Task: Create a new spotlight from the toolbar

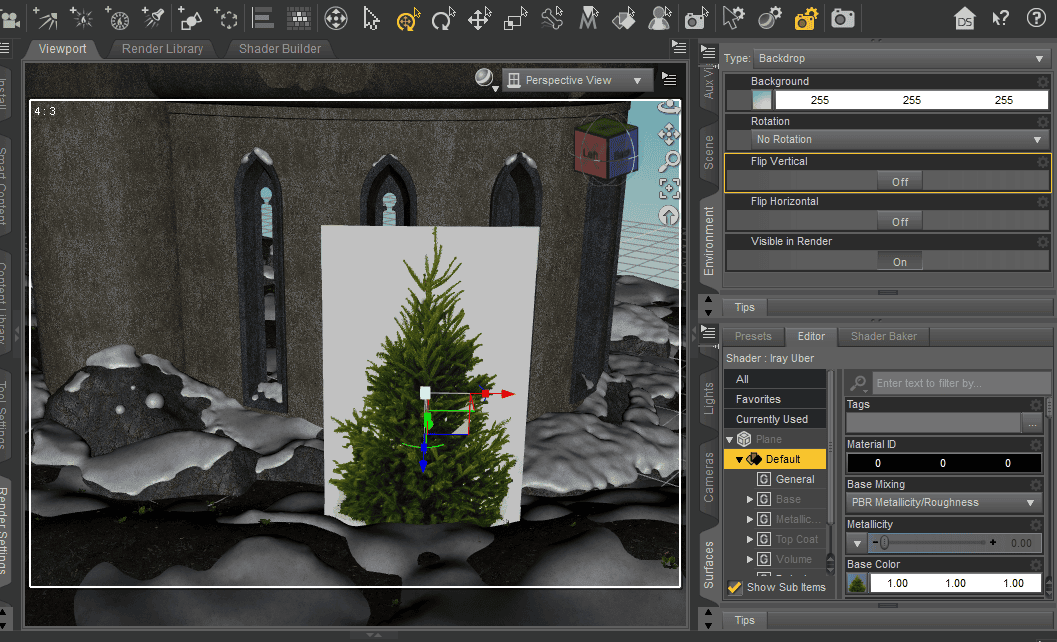Action: pyautogui.click(x=153, y=18)
